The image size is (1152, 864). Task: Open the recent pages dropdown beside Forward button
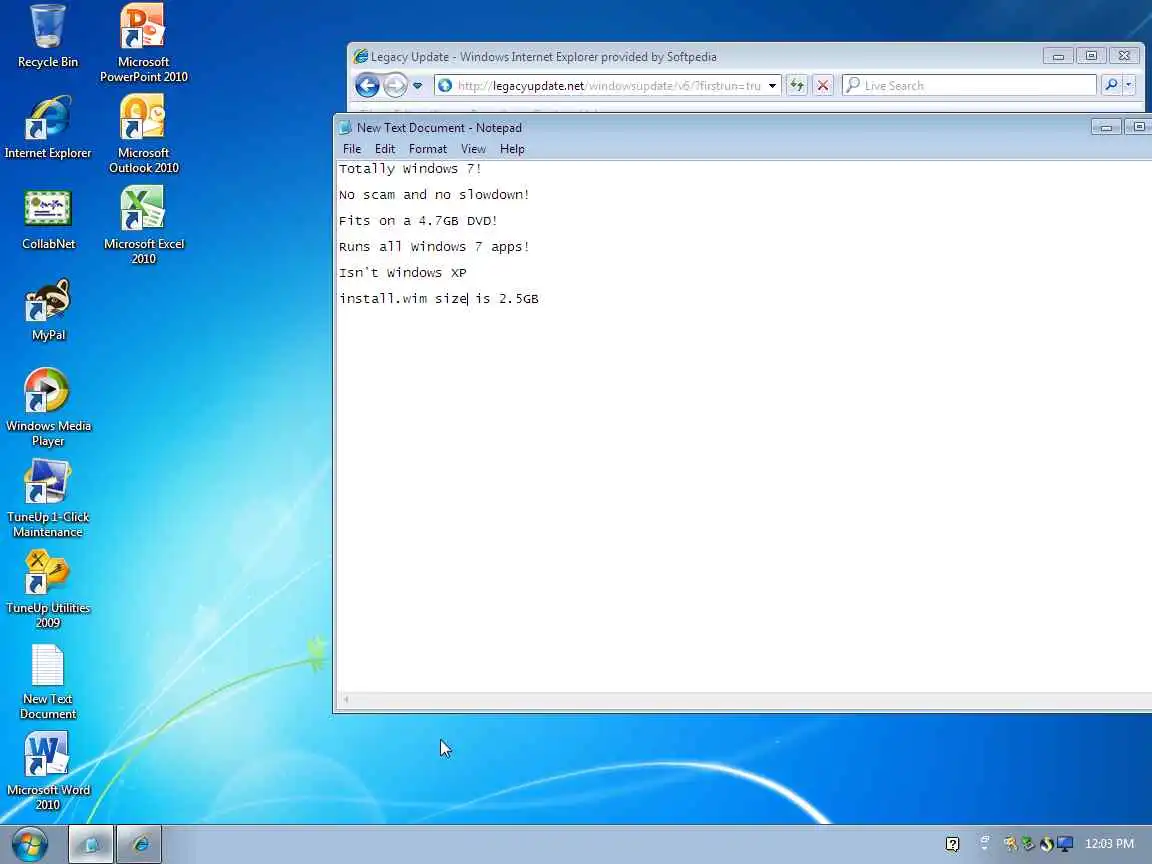coord(417,86)
